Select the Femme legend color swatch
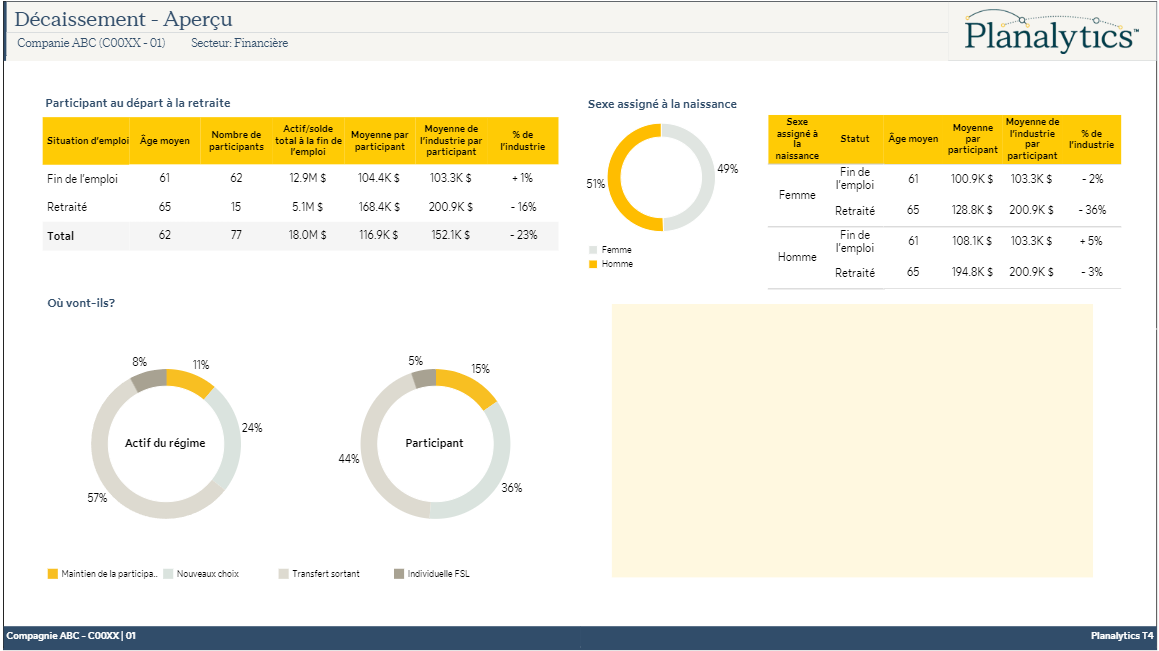The height and width of the screenshot is (651, 1159). point(593,250)
